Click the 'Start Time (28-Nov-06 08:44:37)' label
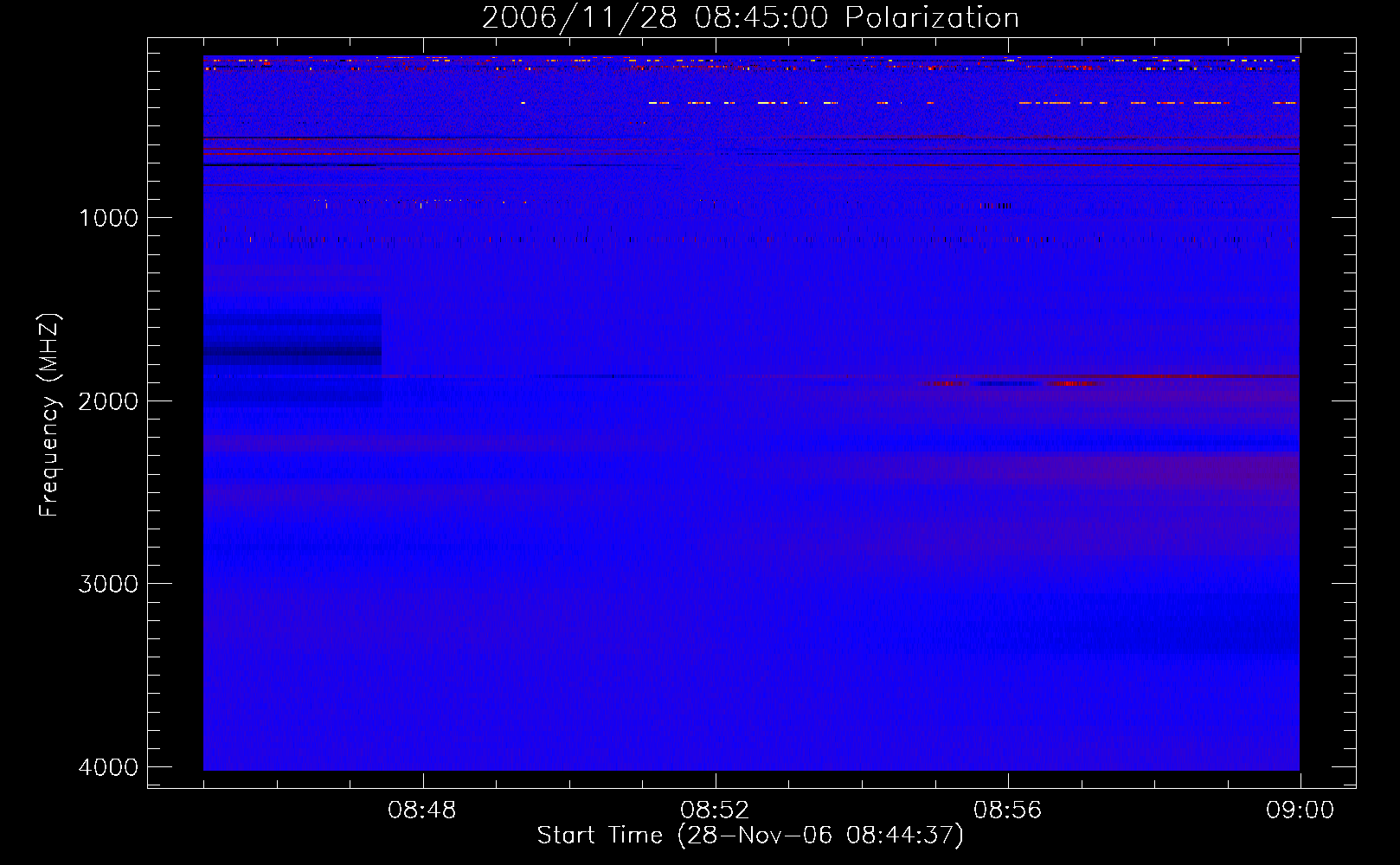 pyautogui.click(x=750, y=836)
